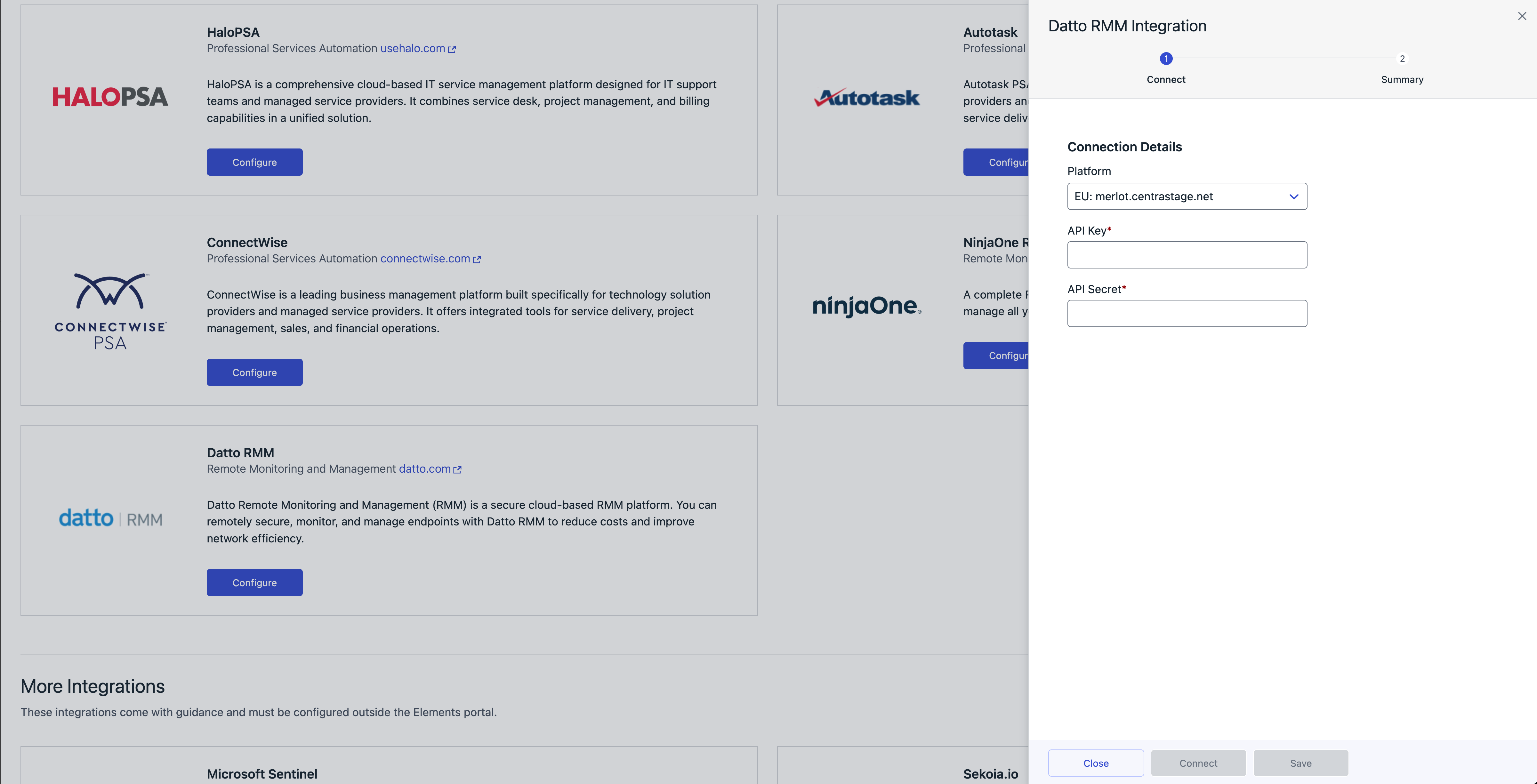The image size is (1537, 784).
Task: Open the Platform dropdown
Action: [1187, 196]
